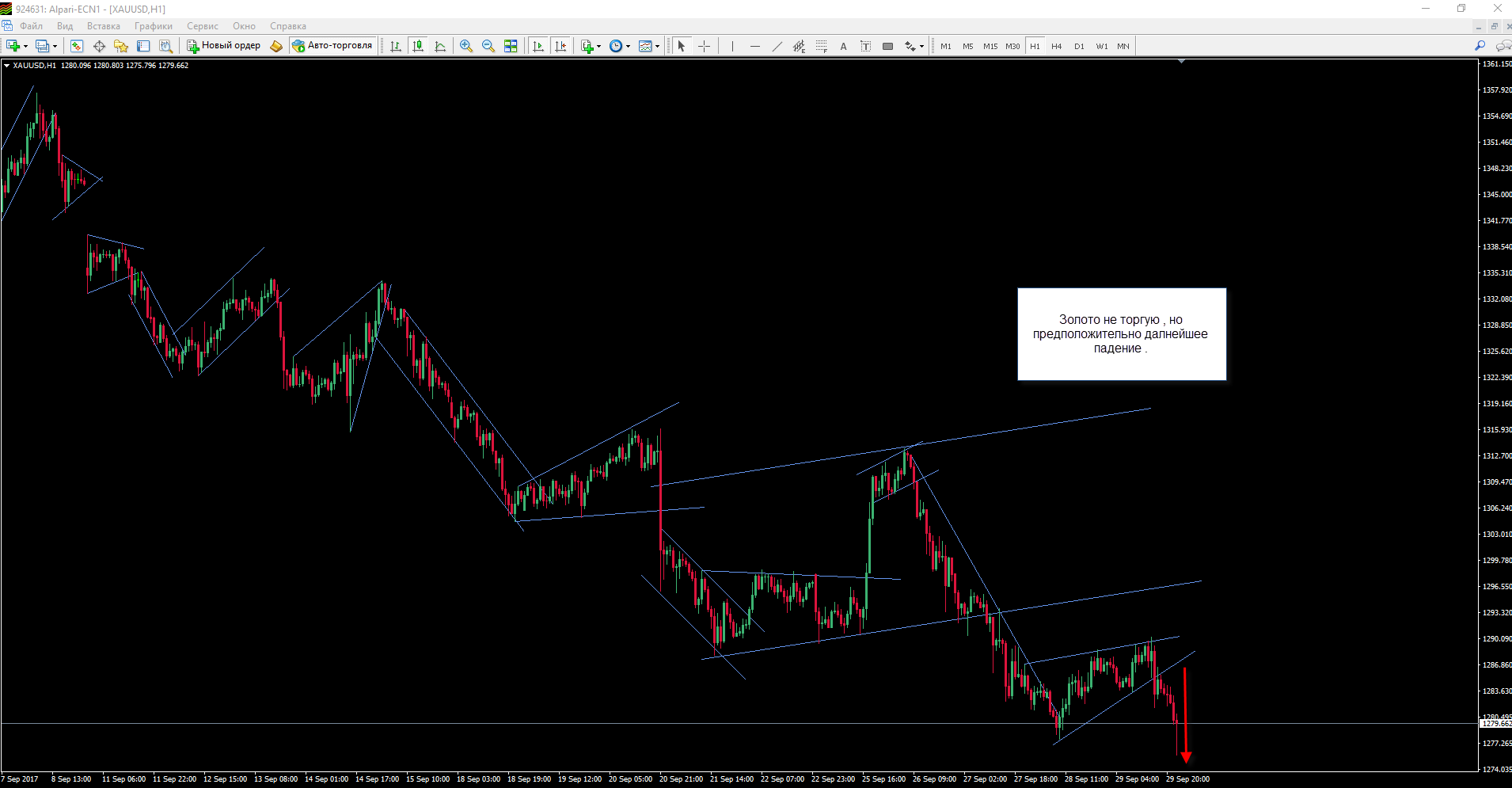Viewport: 1512px width, 788px height.
Task: Switch chart to Candlesticks mode
Action: [x=418, y=46]
